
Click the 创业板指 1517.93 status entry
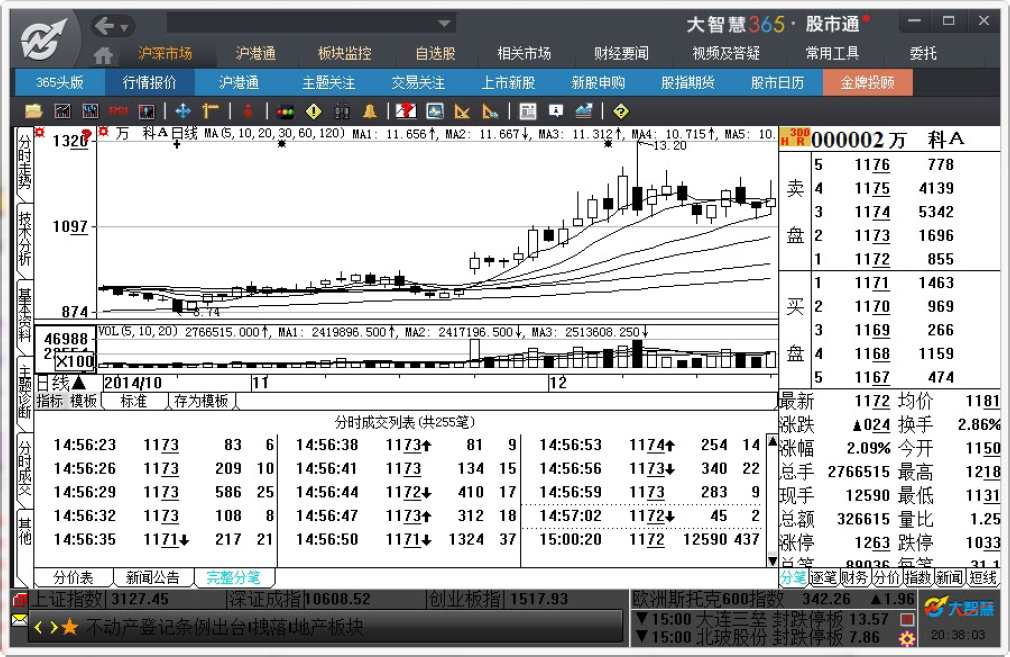coord(499,599)
